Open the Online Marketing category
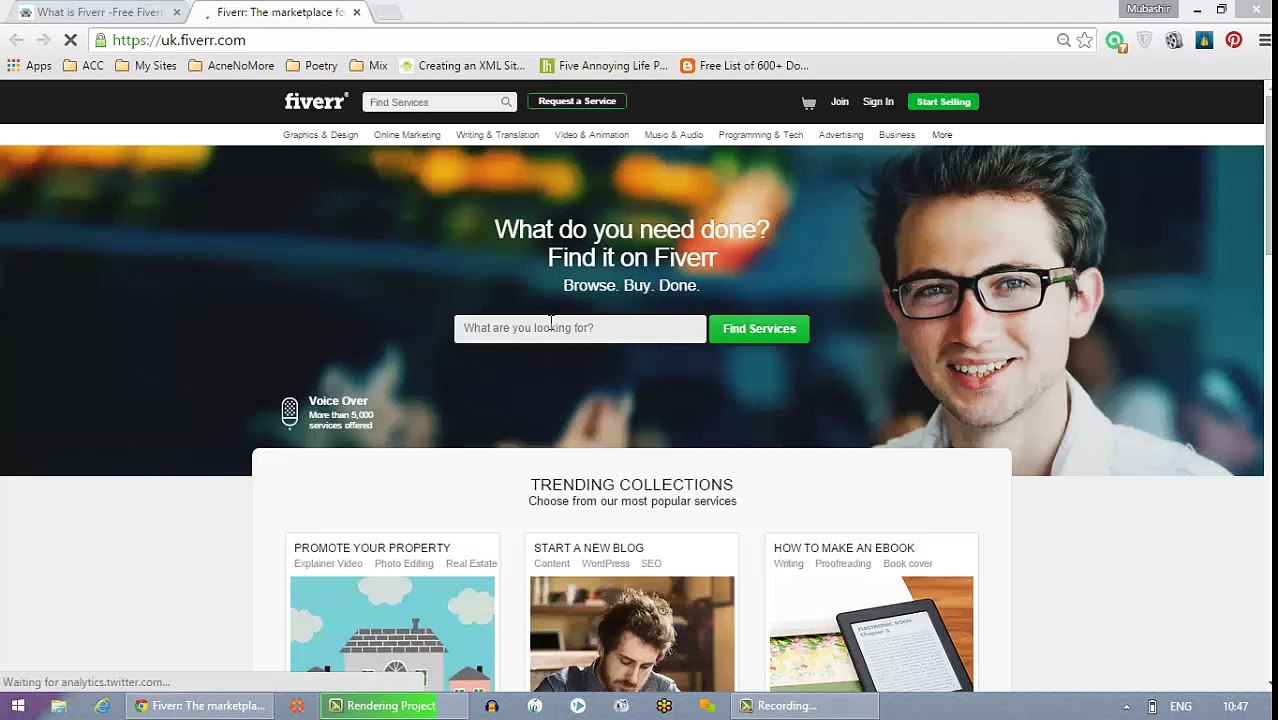Viewport: 1278px width, 720px height. pos(407,135)
